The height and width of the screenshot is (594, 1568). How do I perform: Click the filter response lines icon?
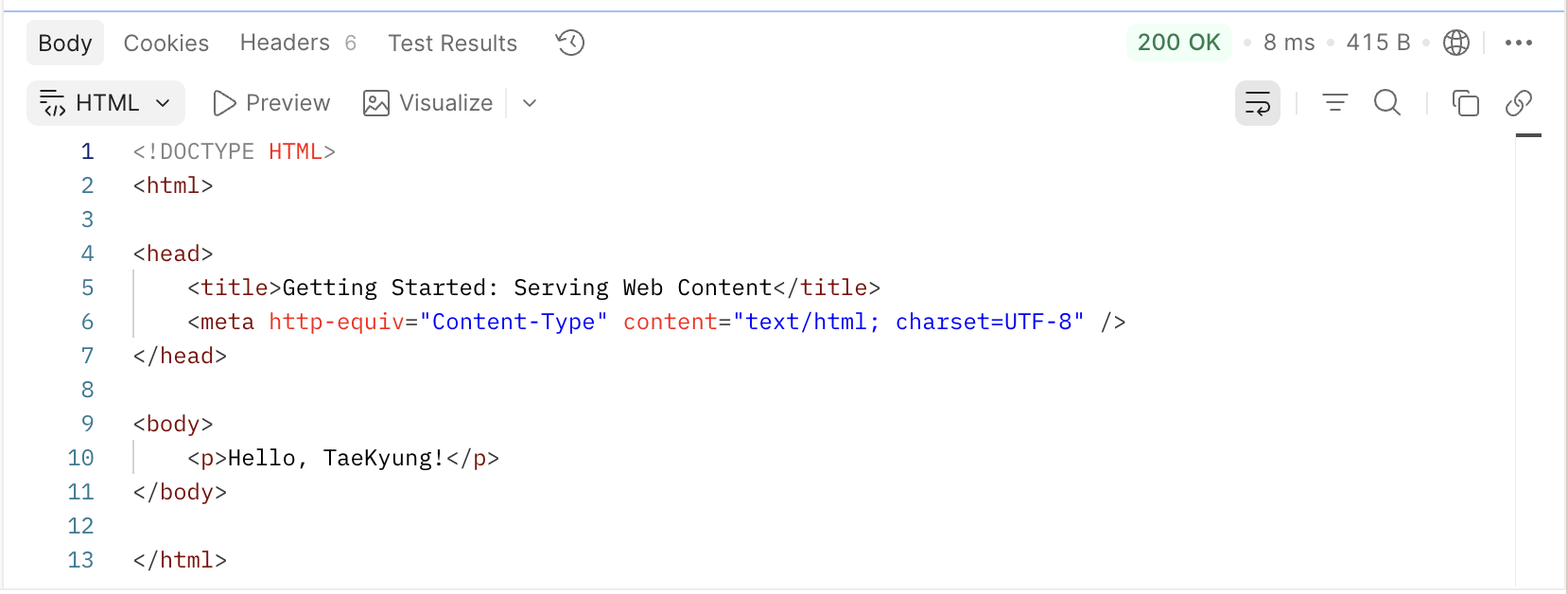tap(1335, 102)
